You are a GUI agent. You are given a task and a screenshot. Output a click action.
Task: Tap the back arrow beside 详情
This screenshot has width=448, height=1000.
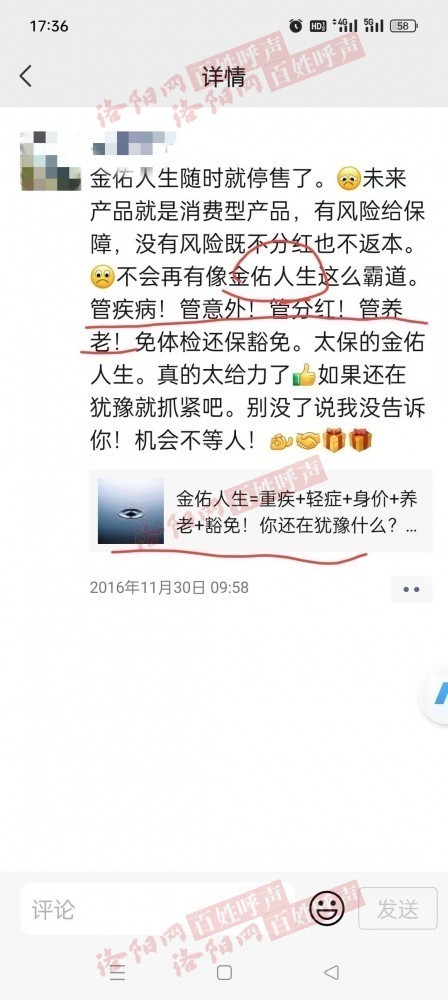coord(26,77)
